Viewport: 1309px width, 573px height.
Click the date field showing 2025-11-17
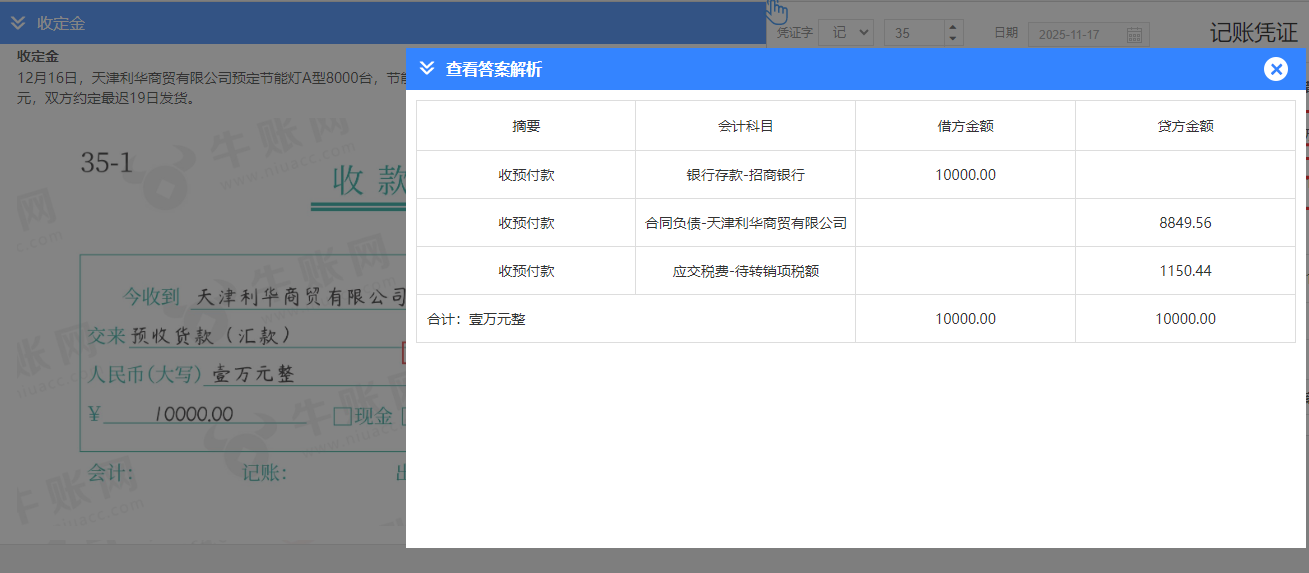(1075, 34)
